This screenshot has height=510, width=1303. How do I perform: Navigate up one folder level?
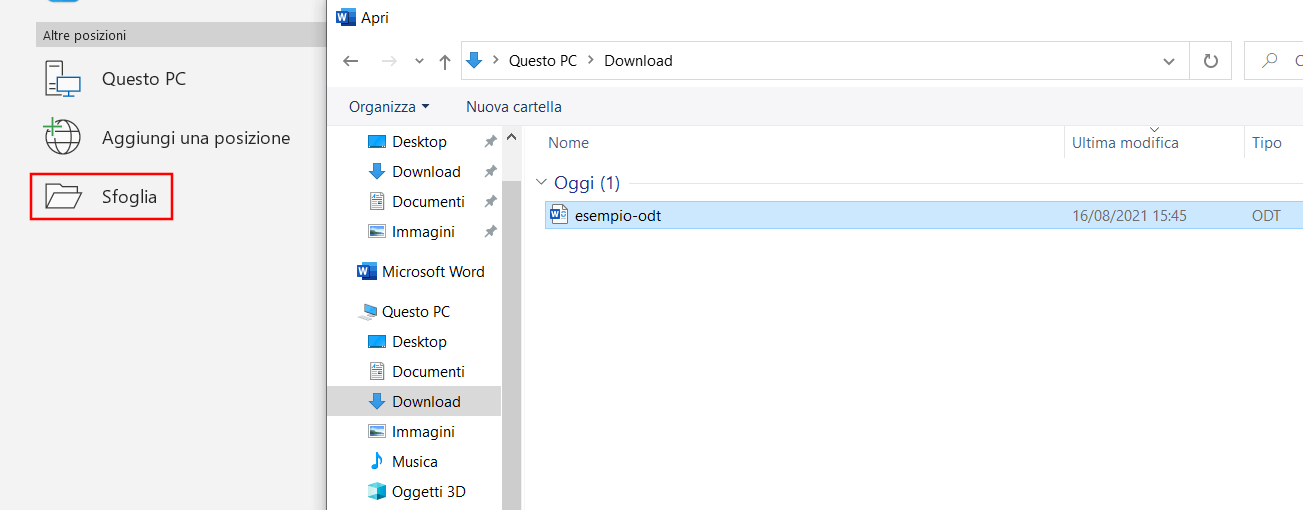tap(445, 61)
